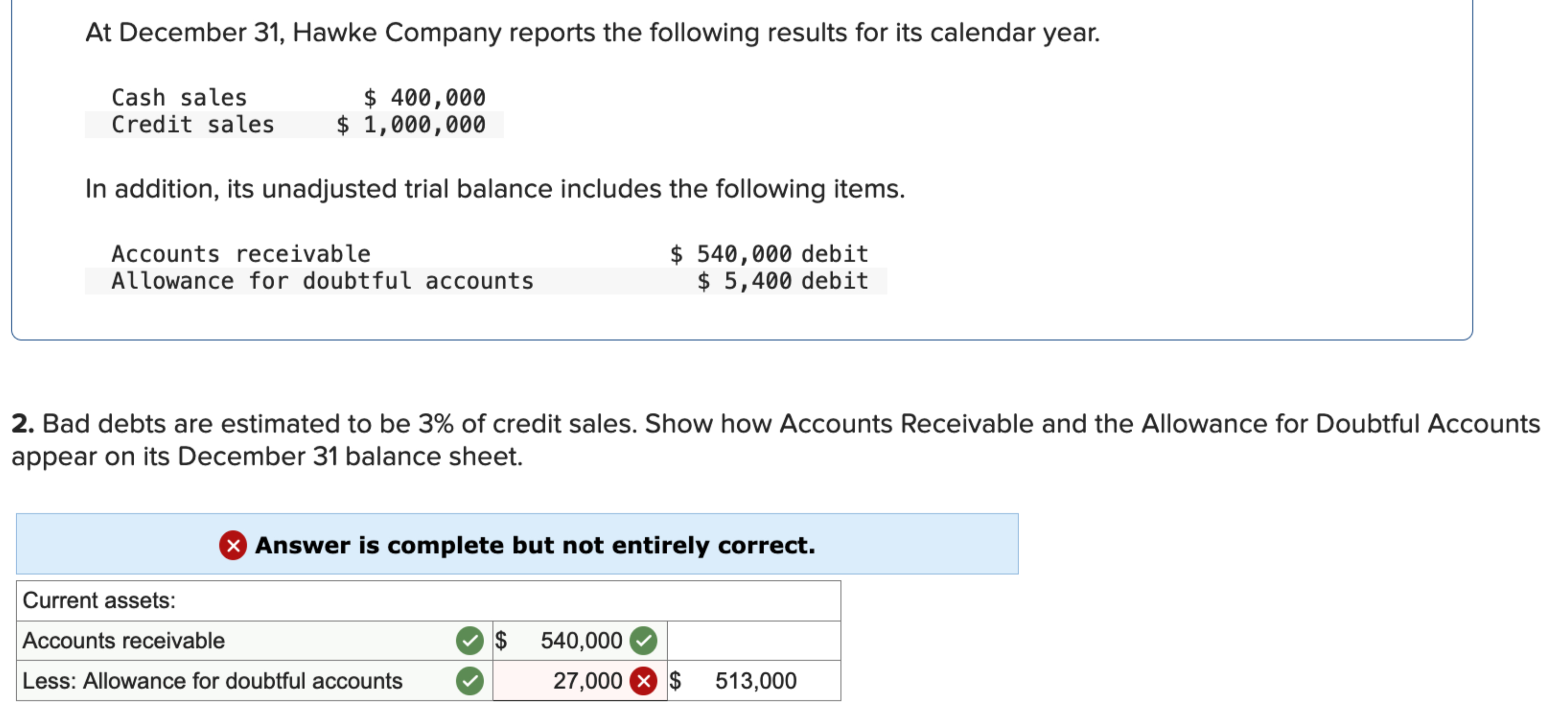Click the 'In addition, its unadjusted trial balance' sentence
The width and height of the screenshot is (1568, 727).
pyautogui.click(x=495, y=189)
